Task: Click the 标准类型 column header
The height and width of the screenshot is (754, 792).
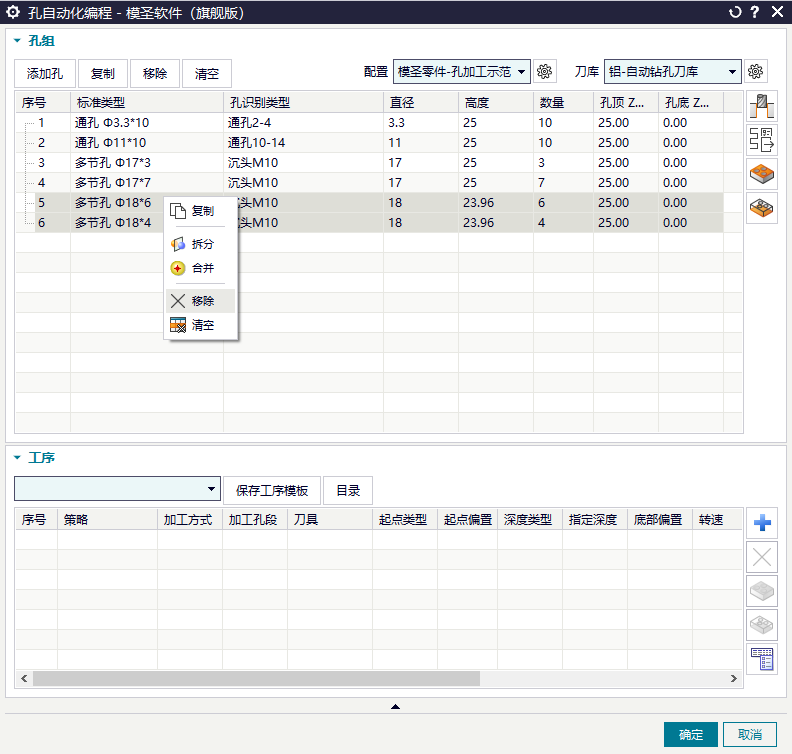Action: 147,103
